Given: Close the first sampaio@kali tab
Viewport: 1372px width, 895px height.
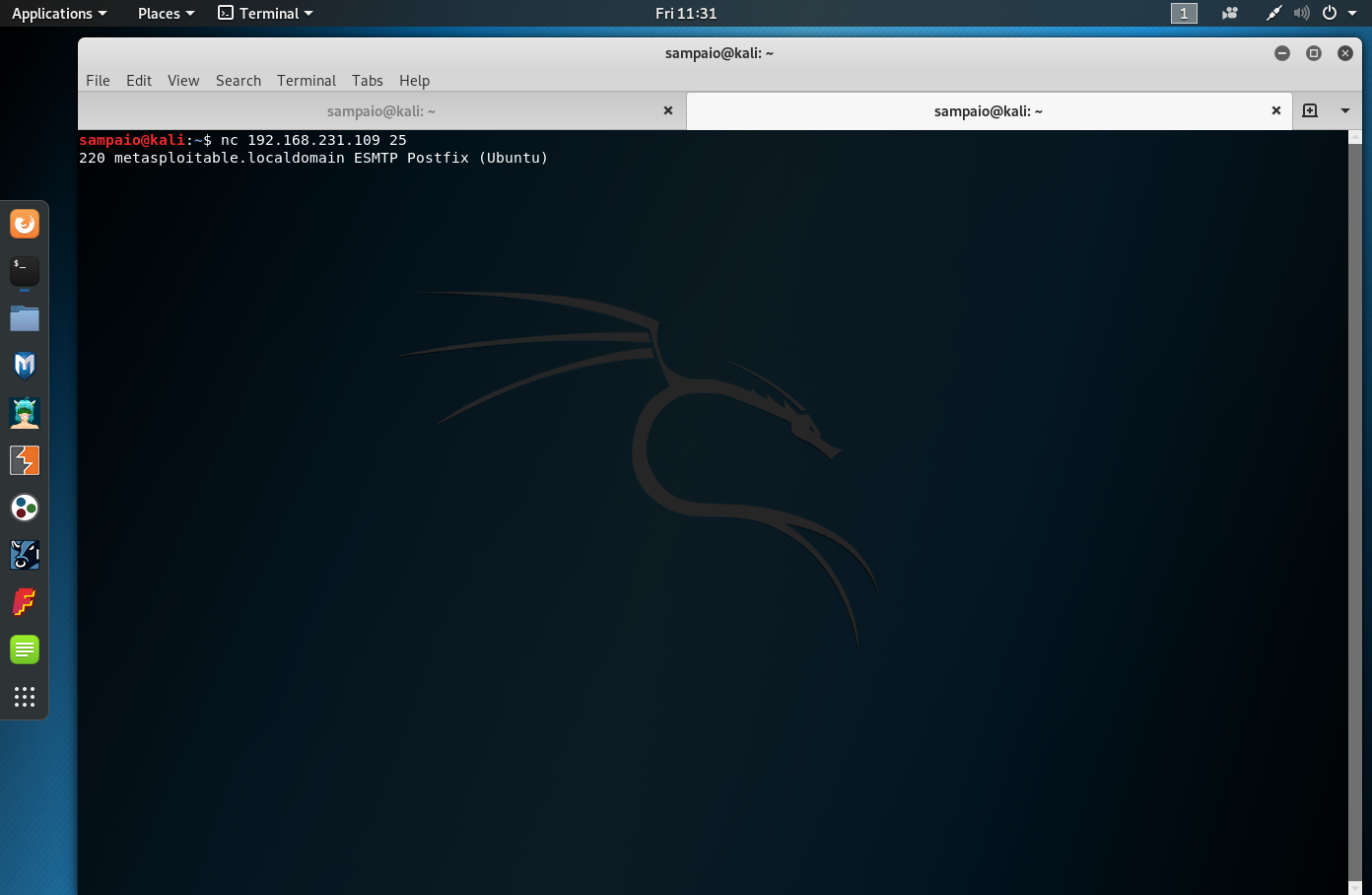Looking at the screenshot, I should 668,110.
